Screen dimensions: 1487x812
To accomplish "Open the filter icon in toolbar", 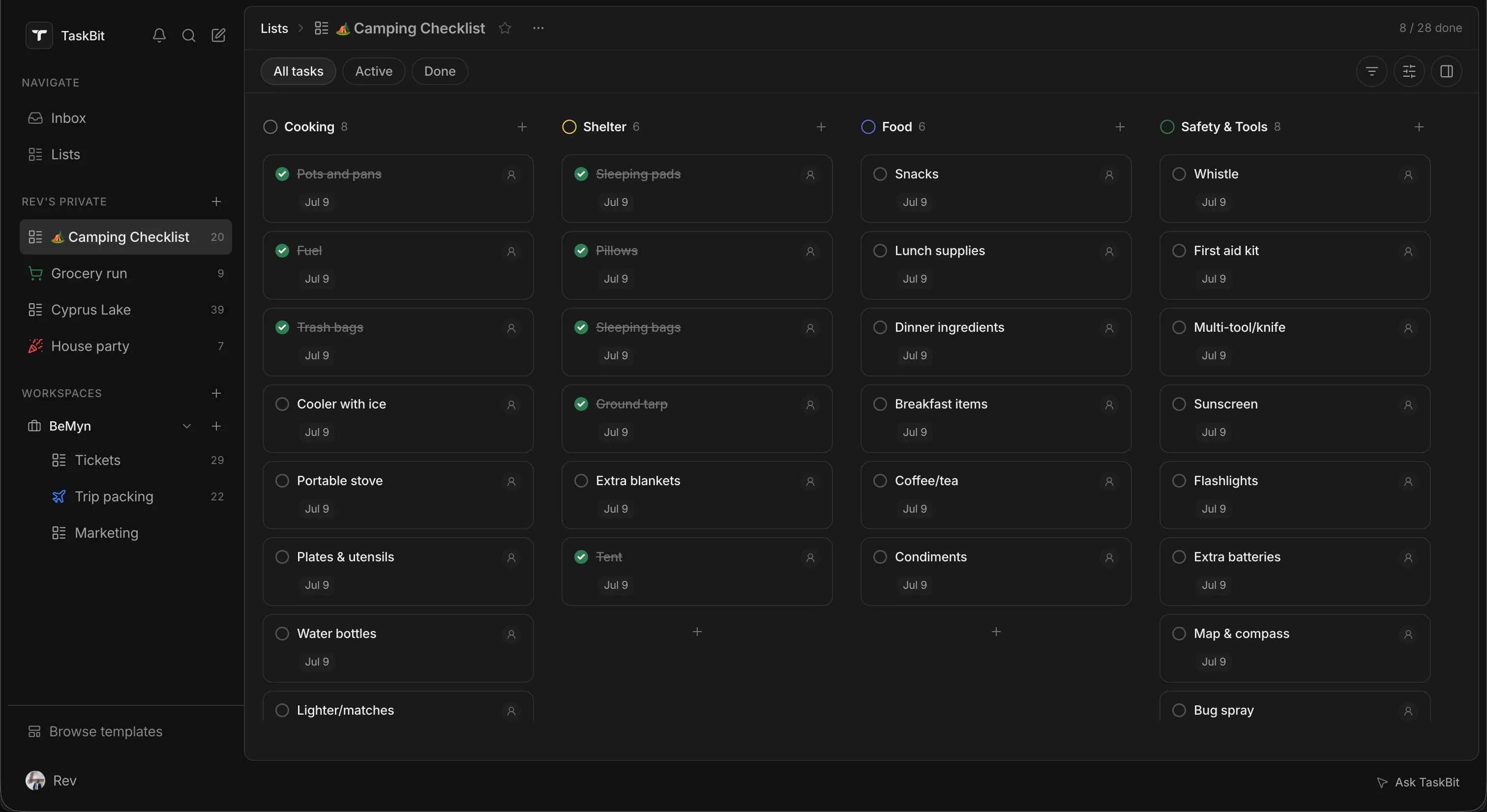I will [x=1371, y=71].
